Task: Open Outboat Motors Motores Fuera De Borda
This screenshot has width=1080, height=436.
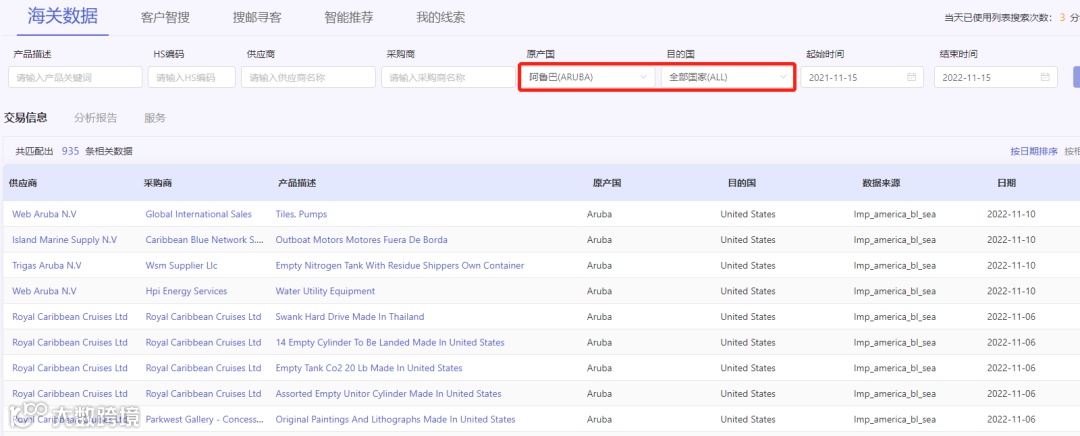Action: click(x=362, y=240)
